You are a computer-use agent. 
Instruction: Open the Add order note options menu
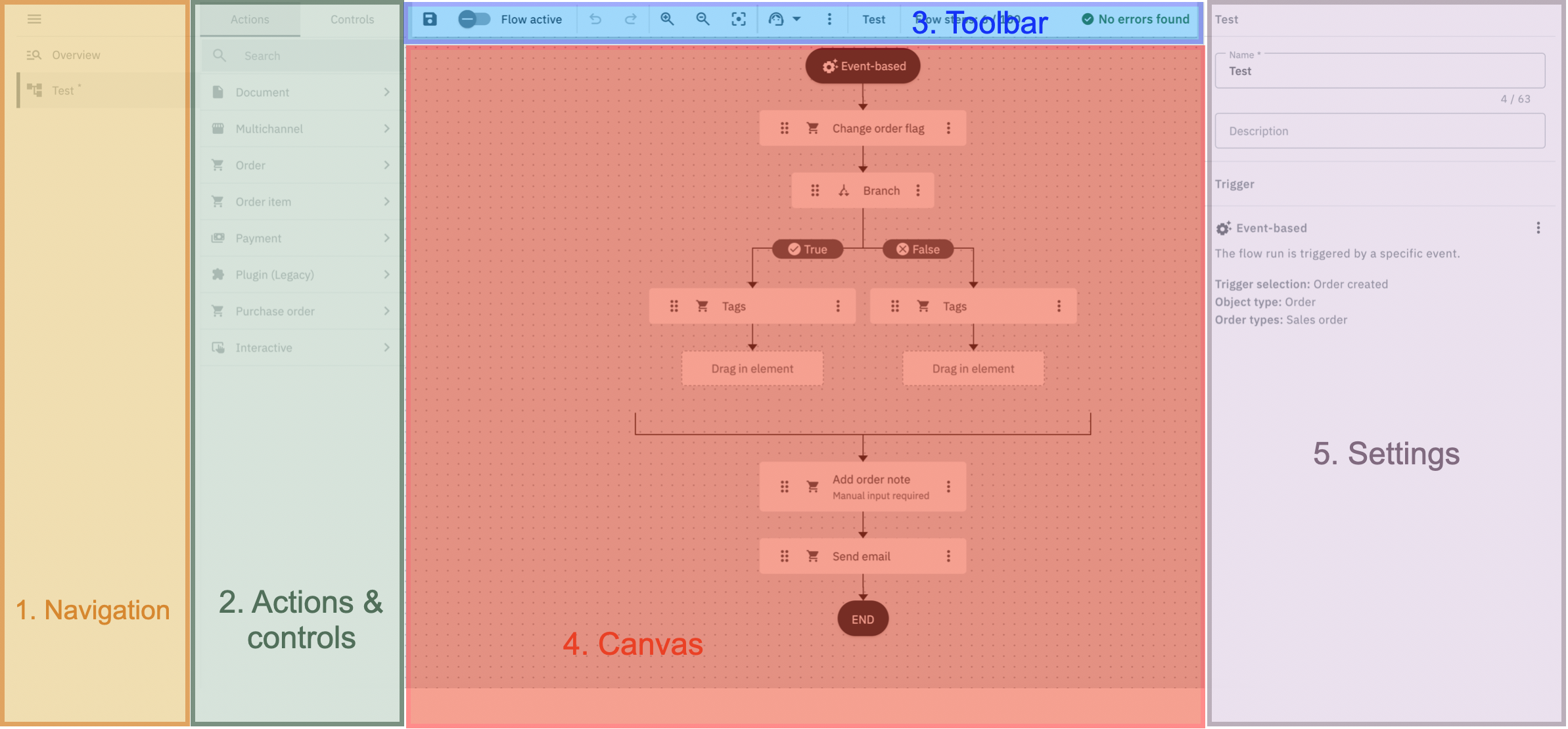tap(948, 487)
